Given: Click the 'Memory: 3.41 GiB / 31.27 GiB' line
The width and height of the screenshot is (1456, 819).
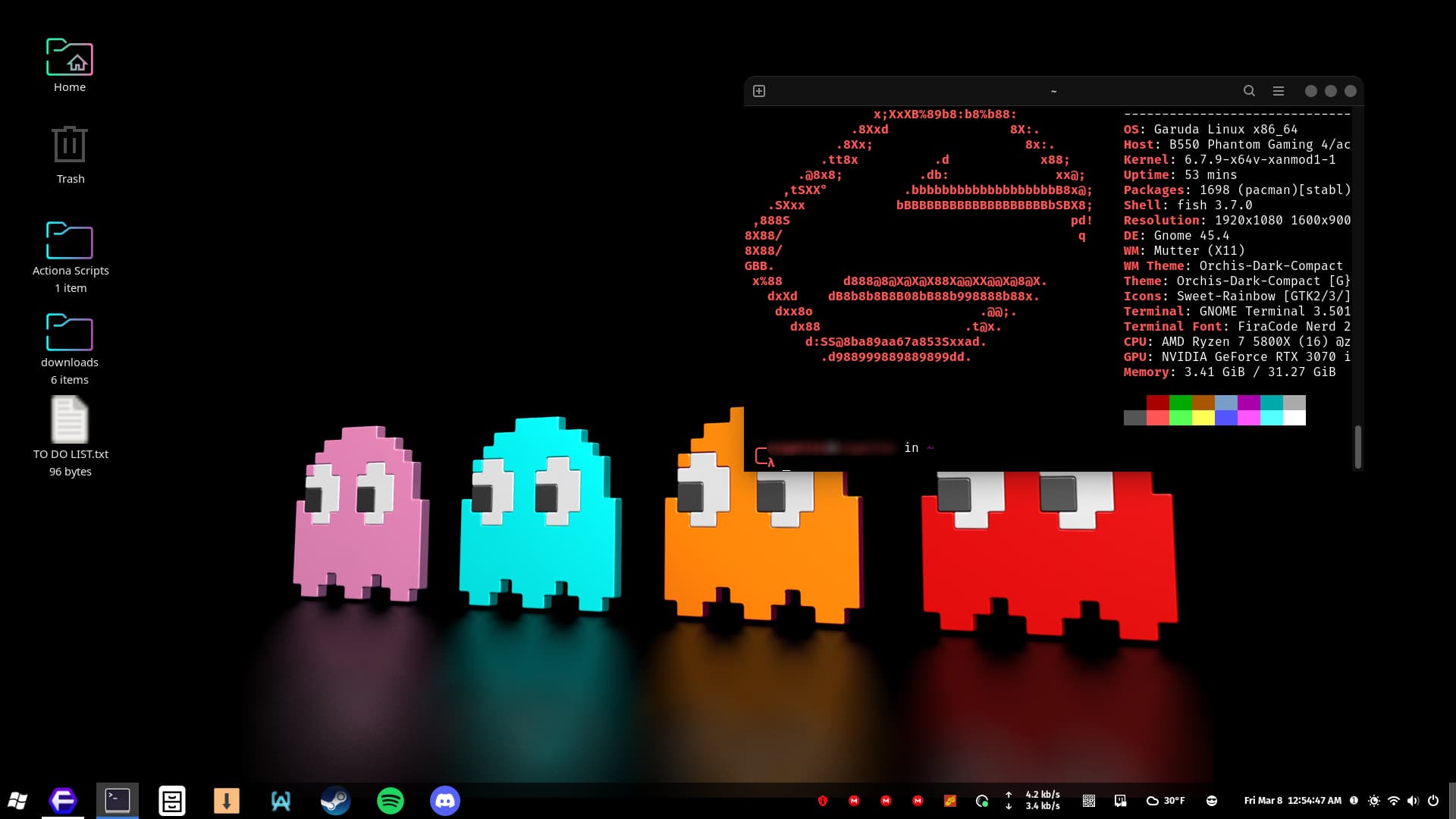Looking at the screenshot, I should pyautogui.click(x=1229, y=372).
